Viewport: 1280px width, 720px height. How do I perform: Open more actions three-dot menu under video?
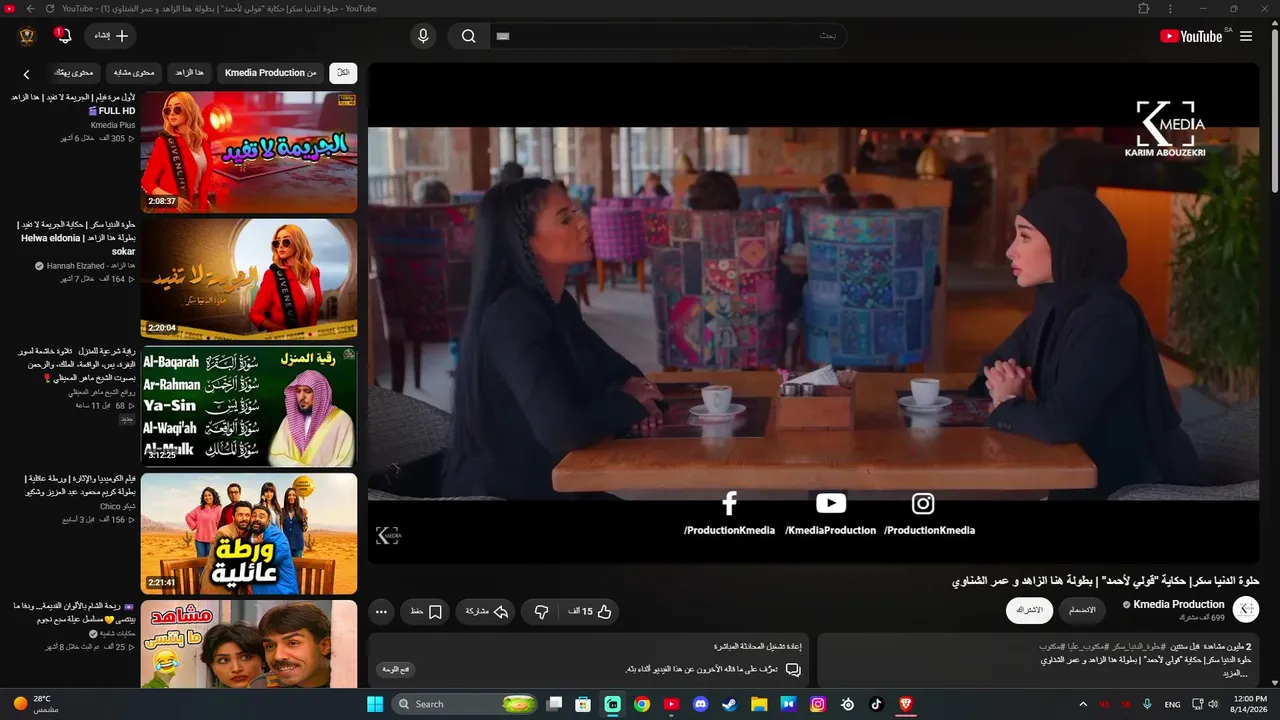381,611
